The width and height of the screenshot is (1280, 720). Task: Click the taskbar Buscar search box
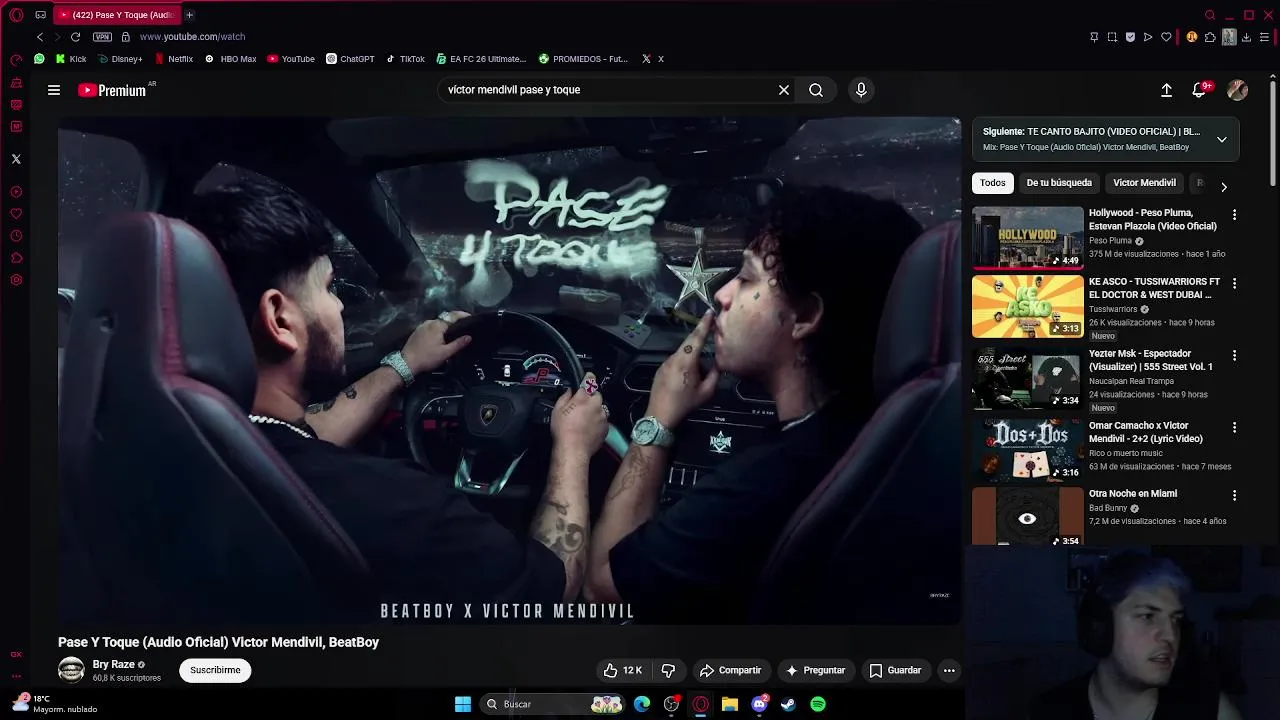click(x=553, y=704)
